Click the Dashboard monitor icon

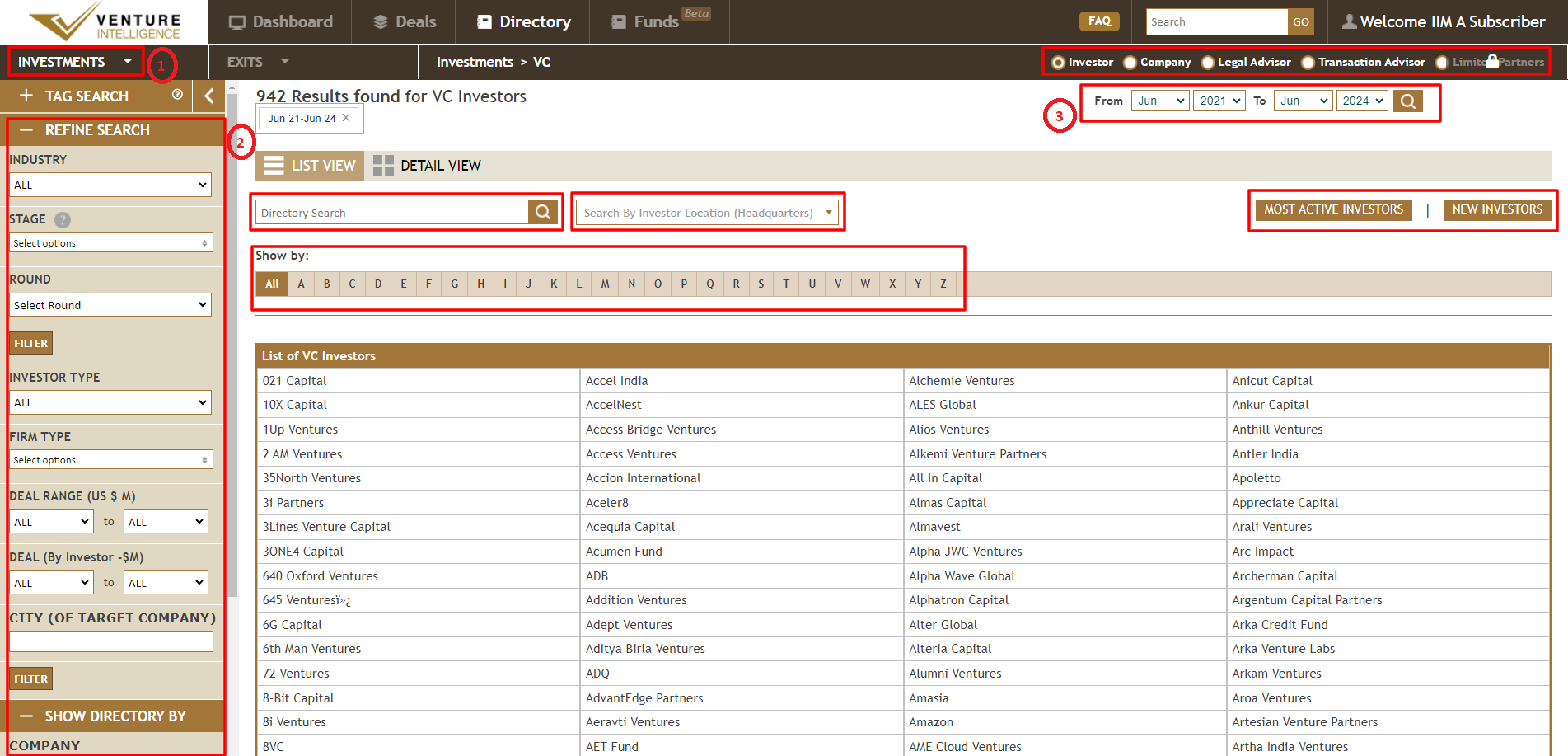click(x=237, y=22)
